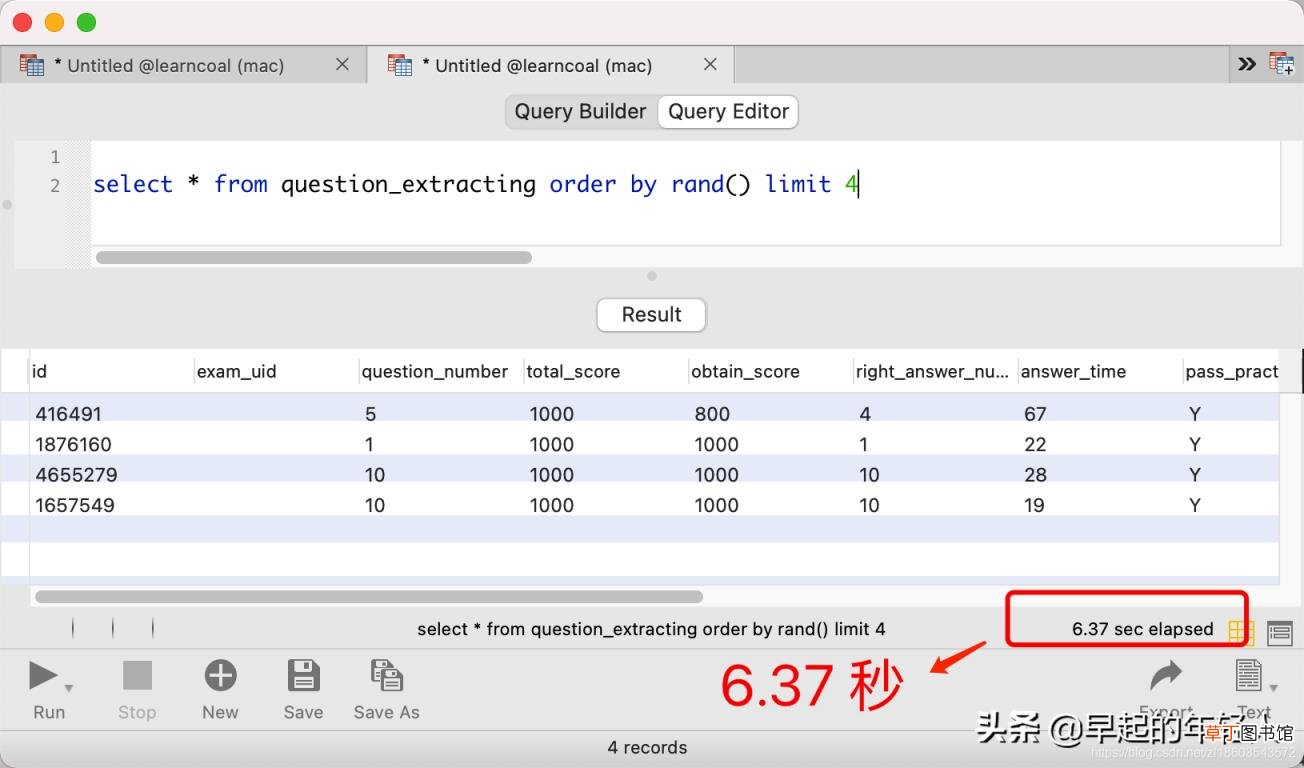Select the id cell 416491
Viewport: 1304px width, 768px height.
tap(68, 414)
